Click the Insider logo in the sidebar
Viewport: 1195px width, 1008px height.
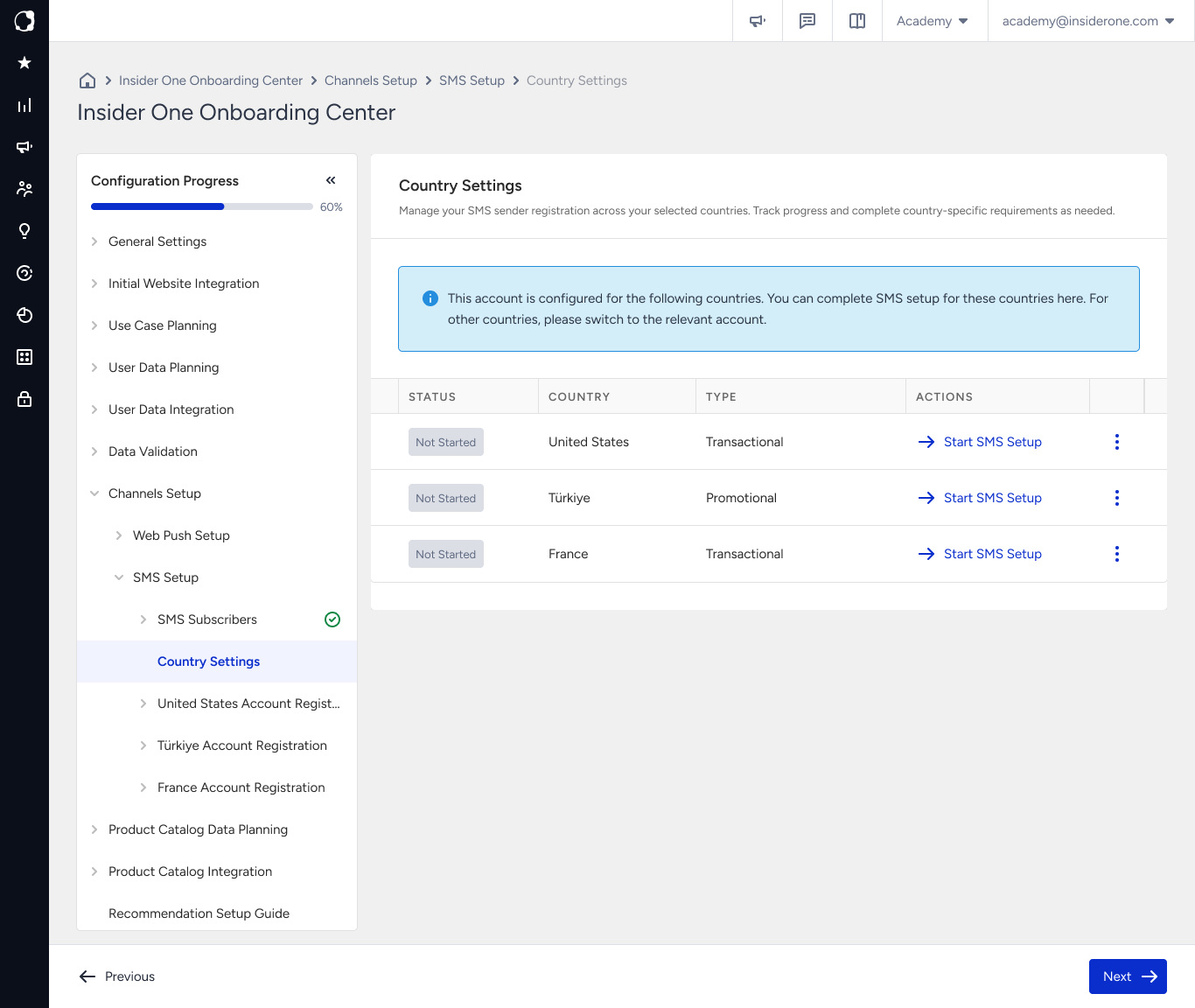24,21
